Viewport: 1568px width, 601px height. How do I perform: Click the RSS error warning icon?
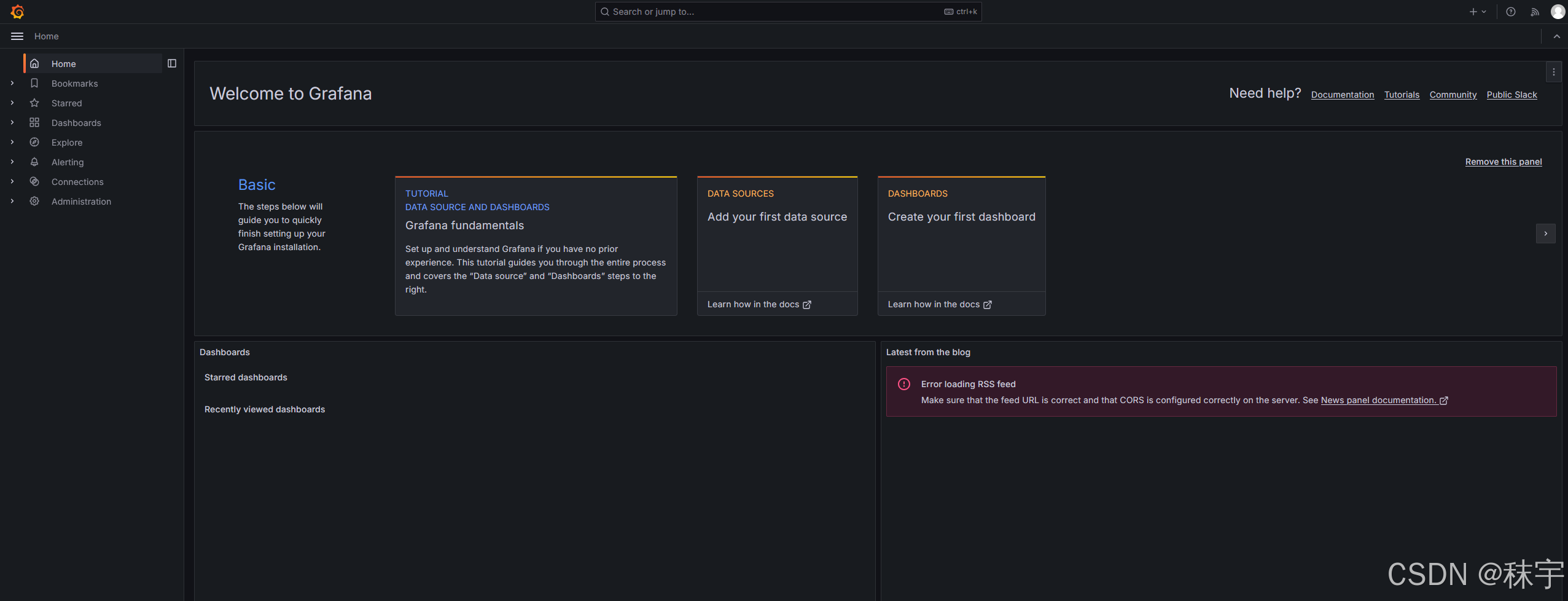[x=904, y=384]
